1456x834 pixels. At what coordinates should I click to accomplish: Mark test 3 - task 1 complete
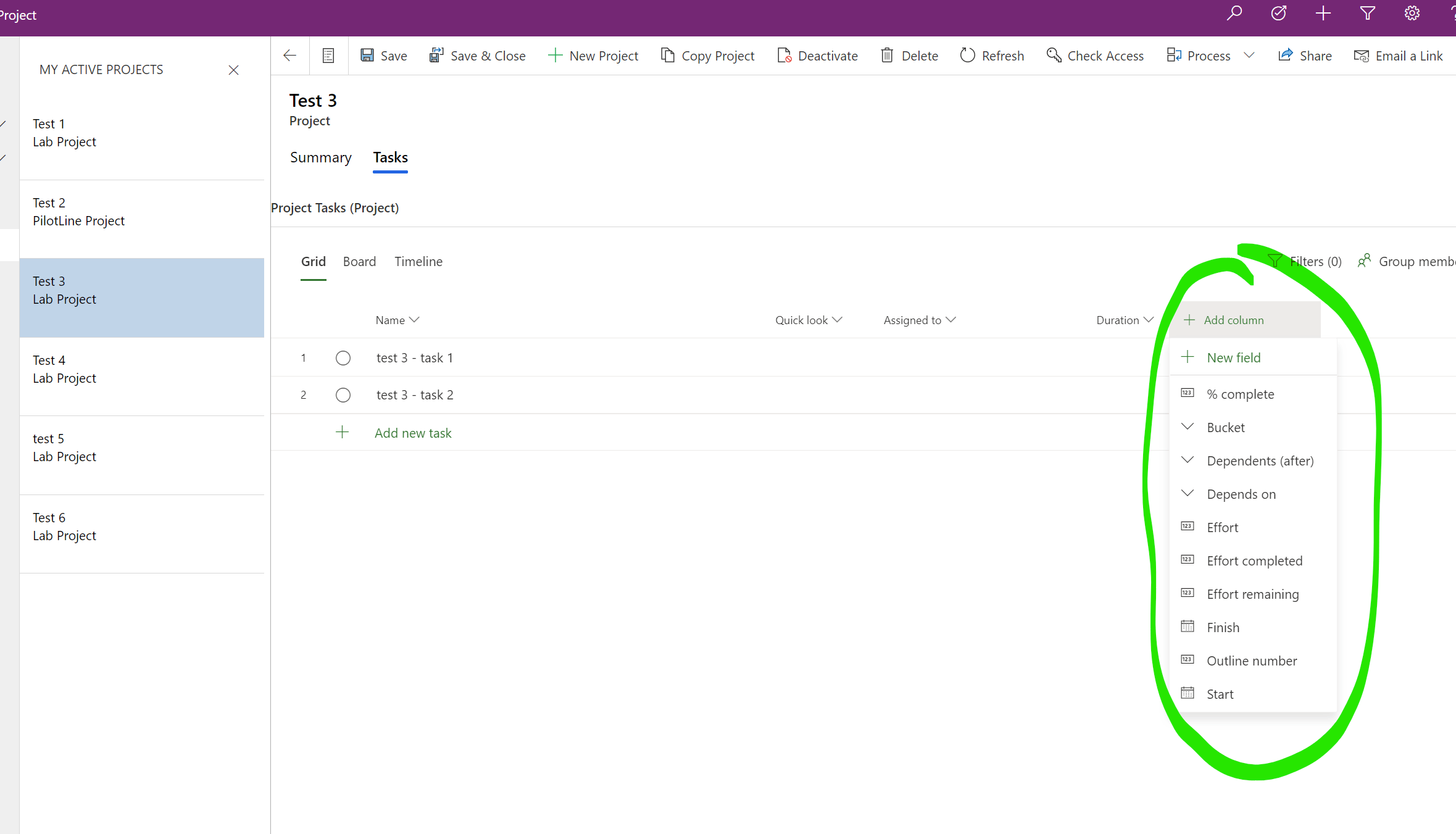point(343,358)
